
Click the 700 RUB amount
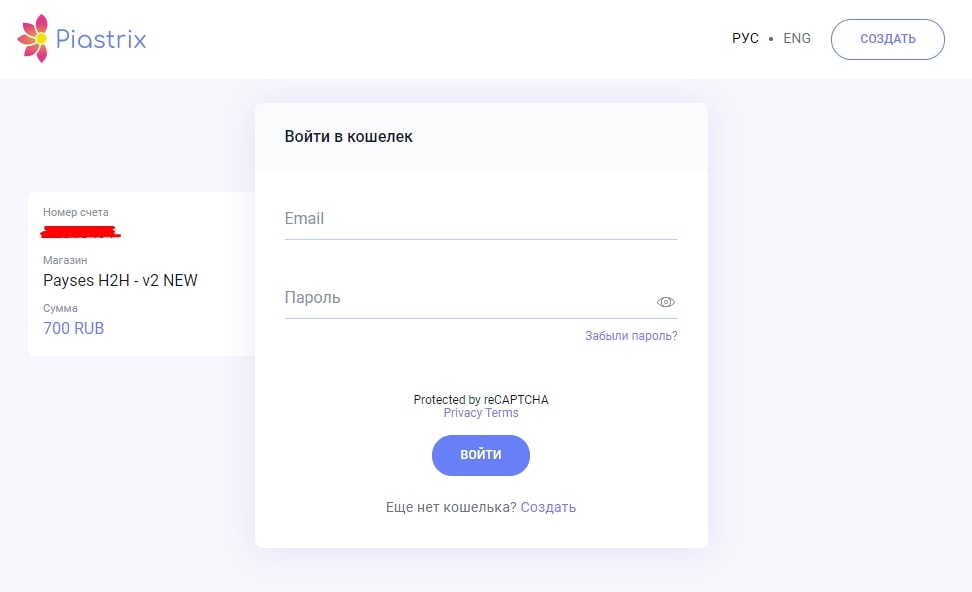click(74, 328)
